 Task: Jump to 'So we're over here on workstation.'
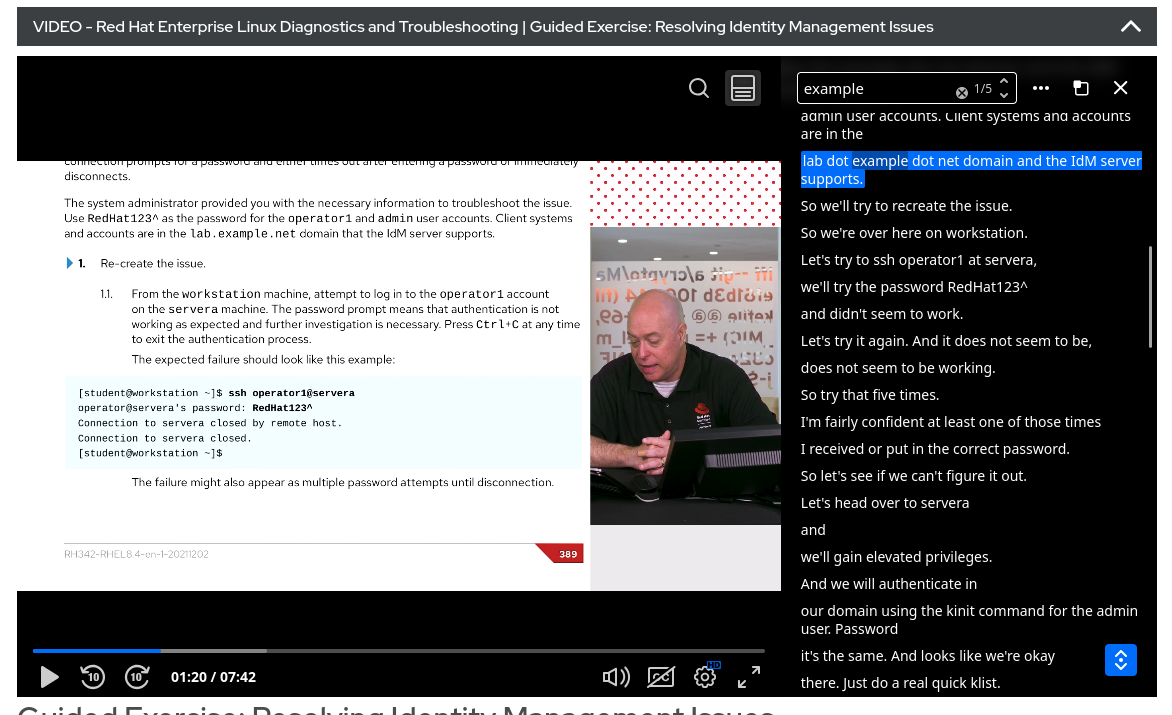913,233
